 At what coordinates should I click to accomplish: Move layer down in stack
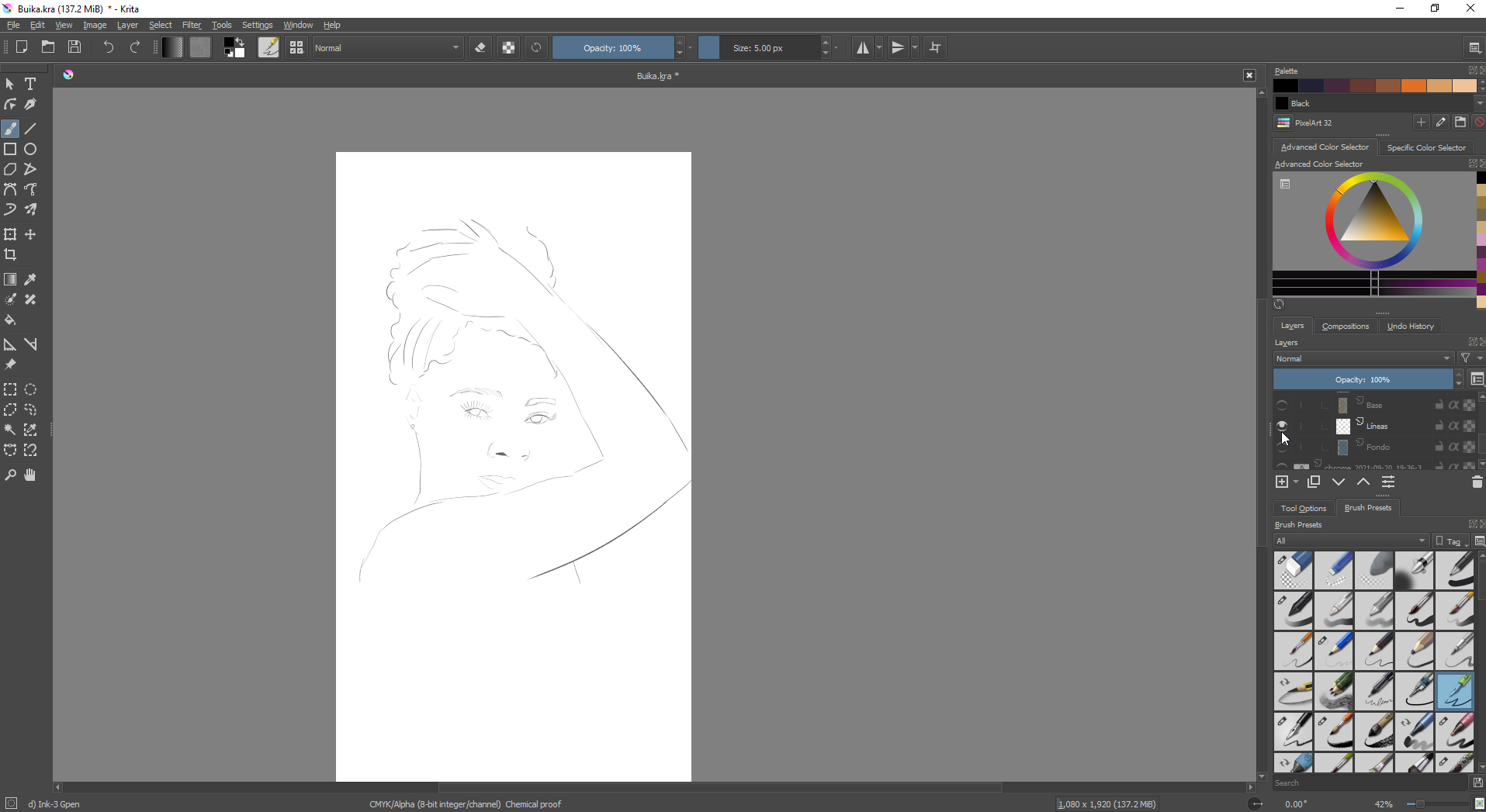pyautogui.click(x=1339, y=482)
